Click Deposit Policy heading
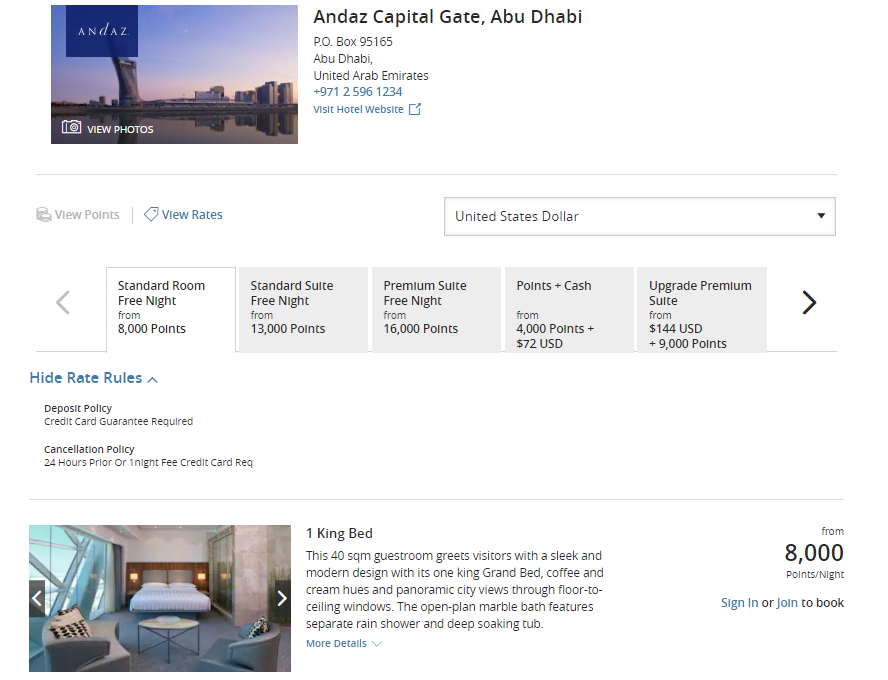The image size is (888, 680). [x=78, y=408]
